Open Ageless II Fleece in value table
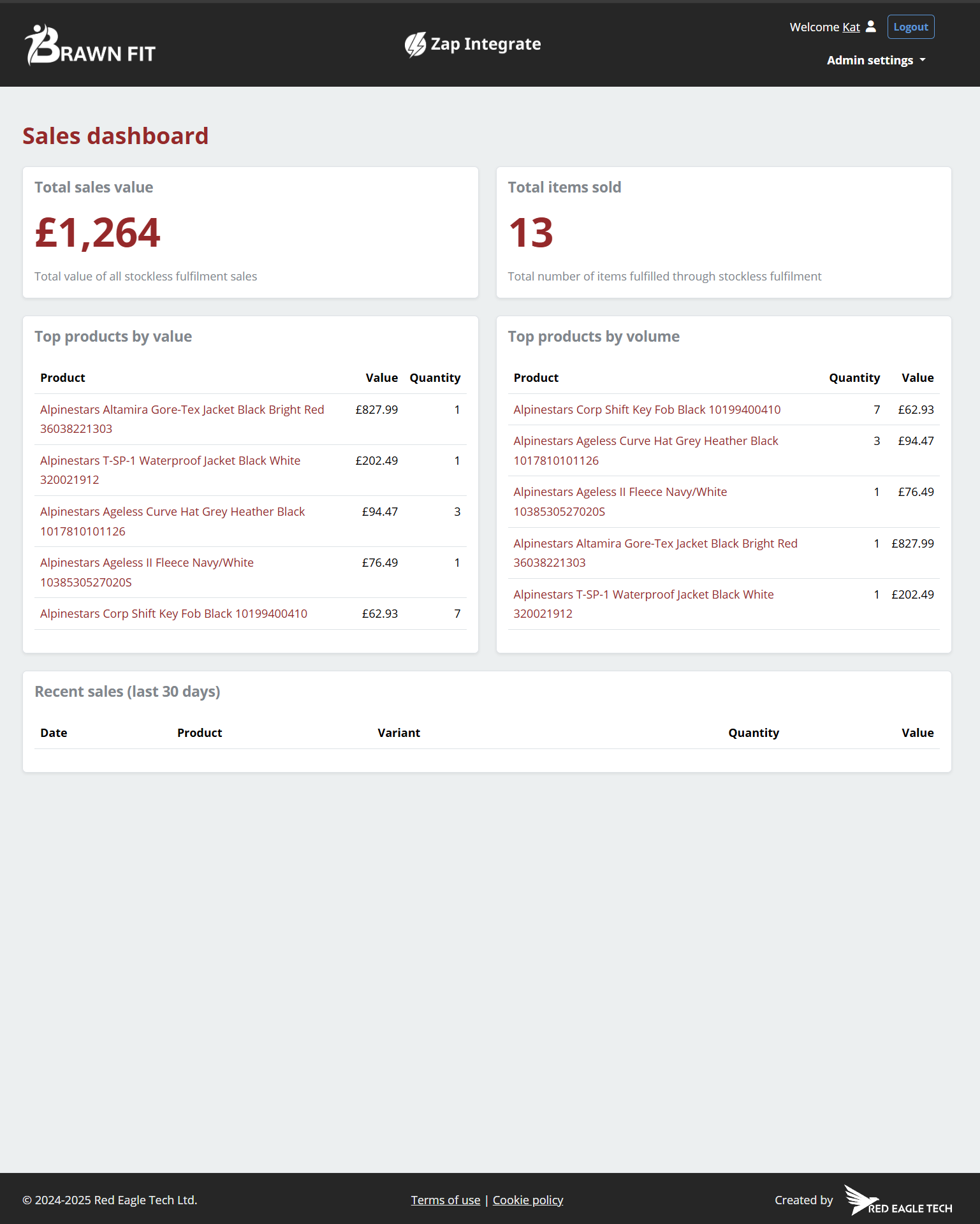Screen dimensions: 980x1224 147,563
